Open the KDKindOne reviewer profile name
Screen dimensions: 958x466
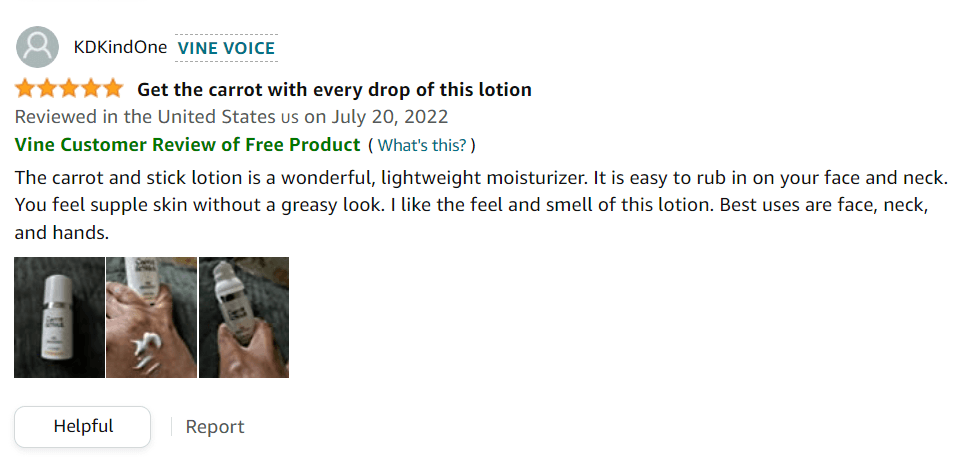pyautogui.click(x=120, y=47)
